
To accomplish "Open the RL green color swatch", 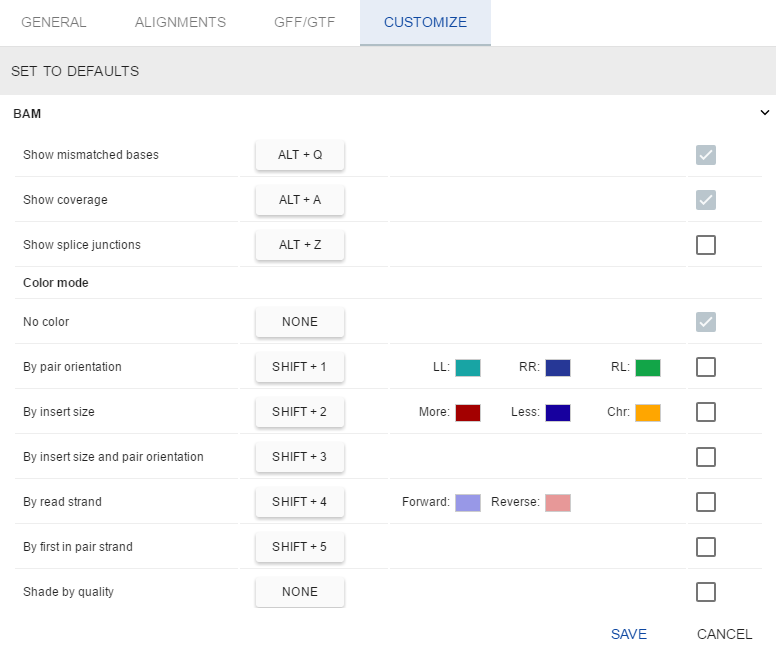I will coord(648,368).
